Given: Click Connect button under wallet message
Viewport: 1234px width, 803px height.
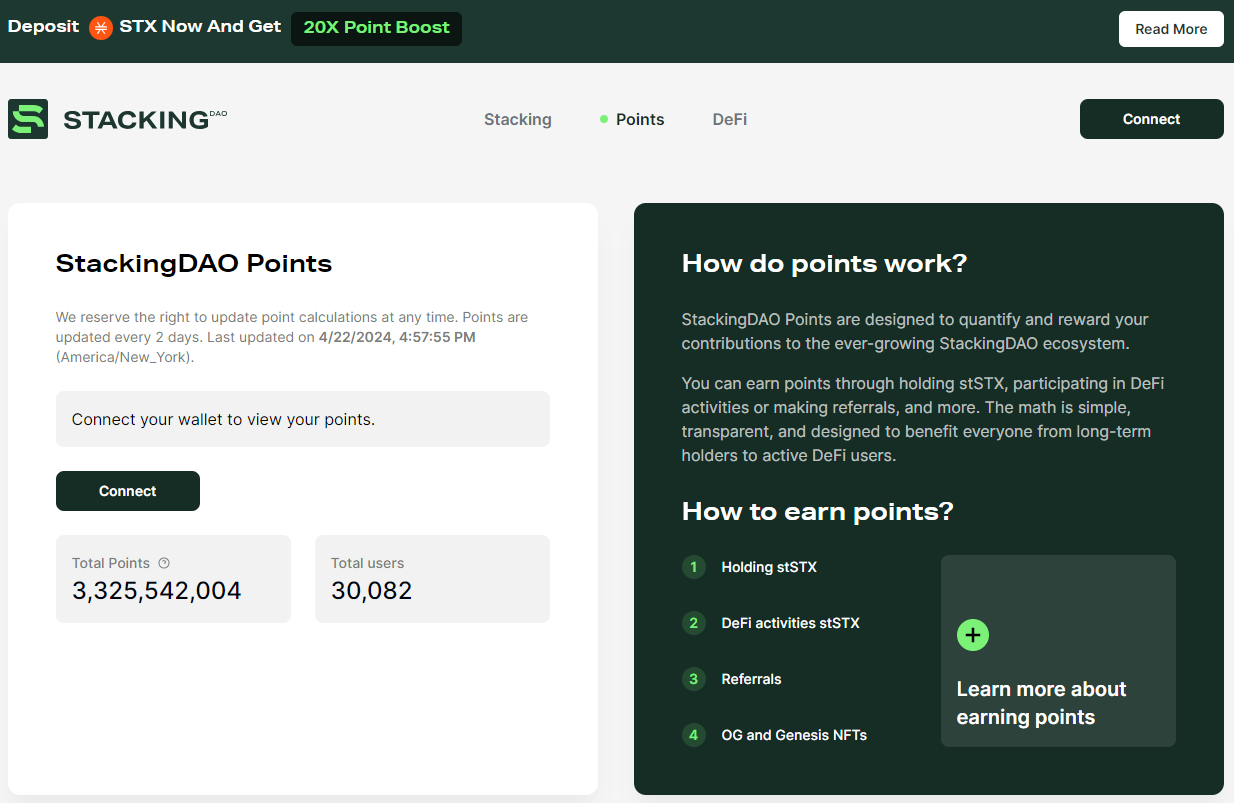Looking at the screenshot, I should pyautogui.click(x=128, y=491).
